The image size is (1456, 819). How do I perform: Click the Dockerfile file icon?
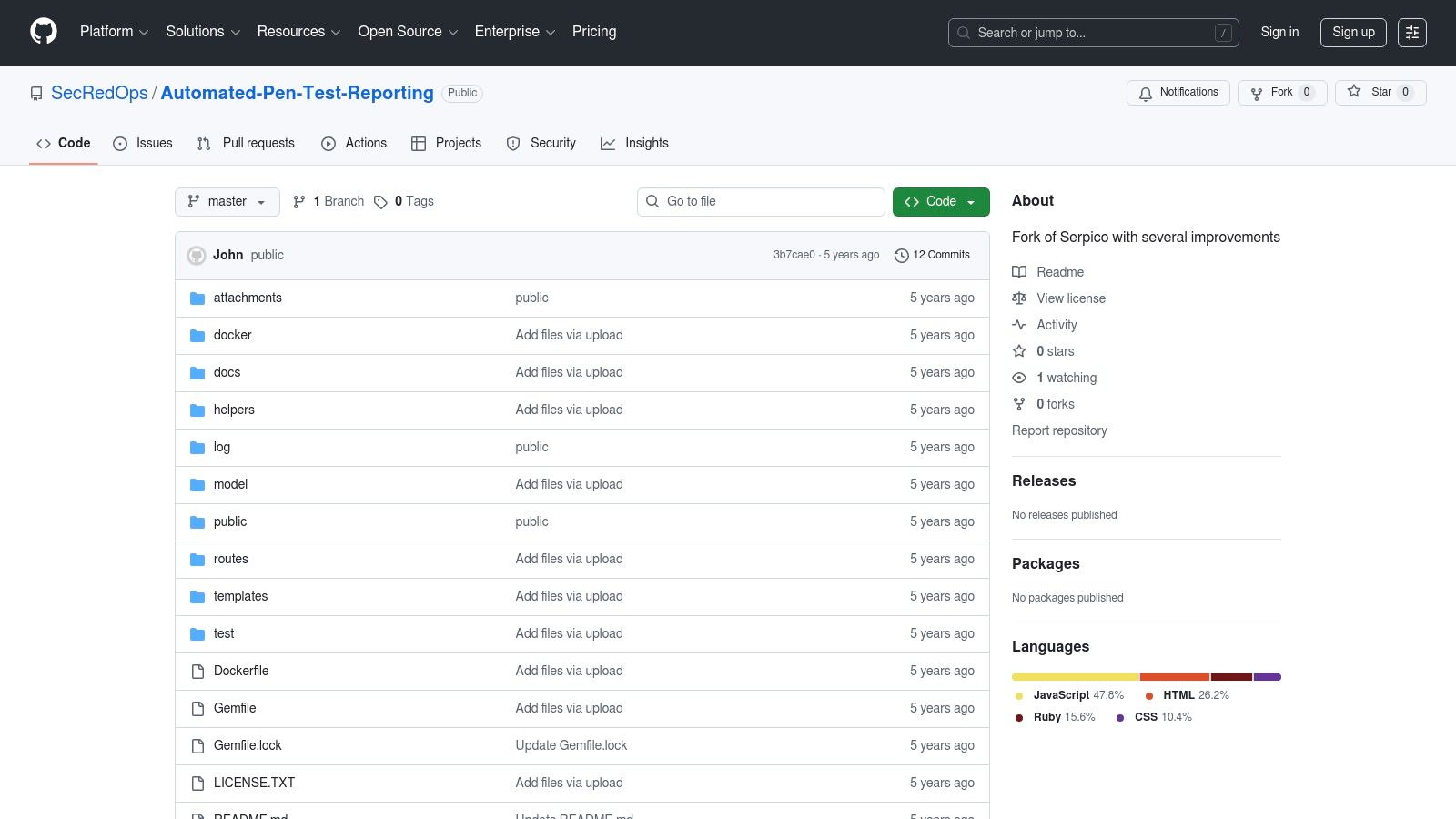(x=197, y=672)
